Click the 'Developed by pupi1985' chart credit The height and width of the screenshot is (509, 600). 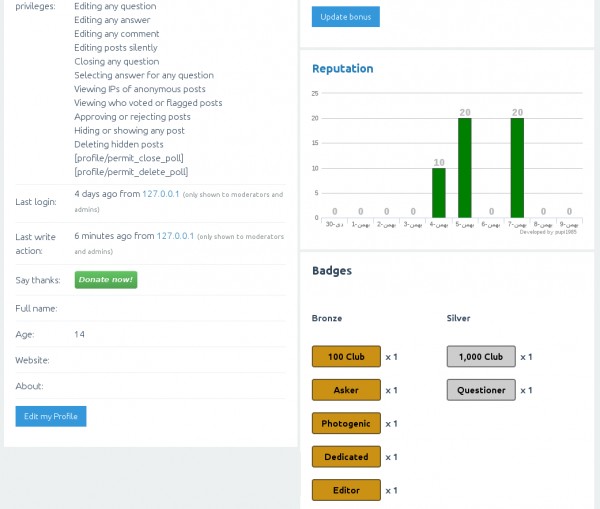coord(548,232)
